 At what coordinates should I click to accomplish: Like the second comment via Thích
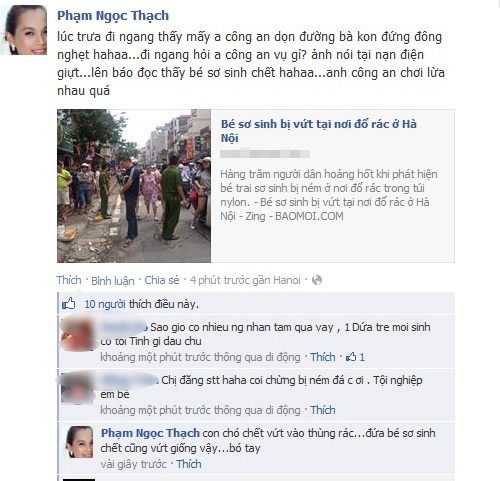323,410
